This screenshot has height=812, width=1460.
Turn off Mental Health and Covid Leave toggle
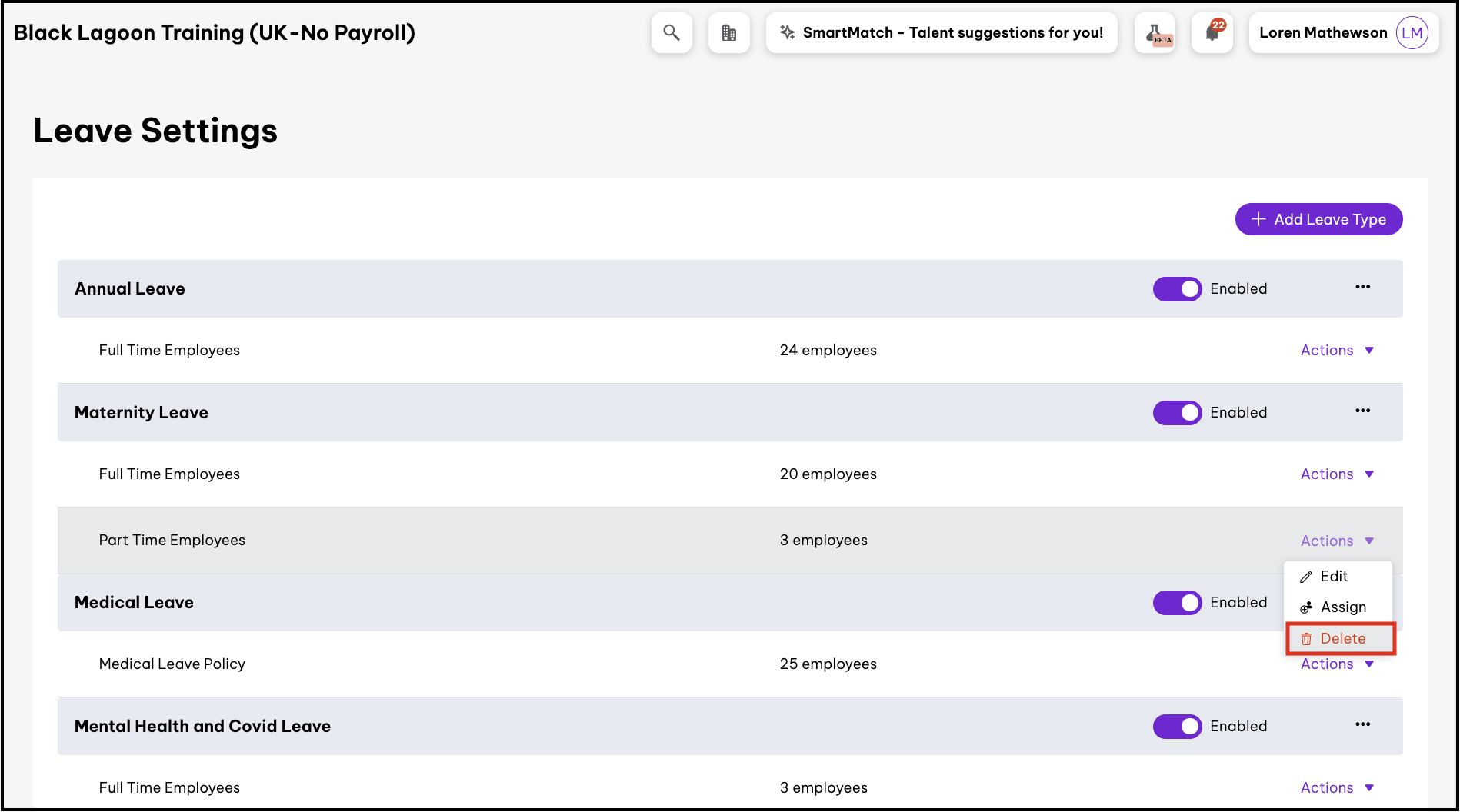(1177, 727)
